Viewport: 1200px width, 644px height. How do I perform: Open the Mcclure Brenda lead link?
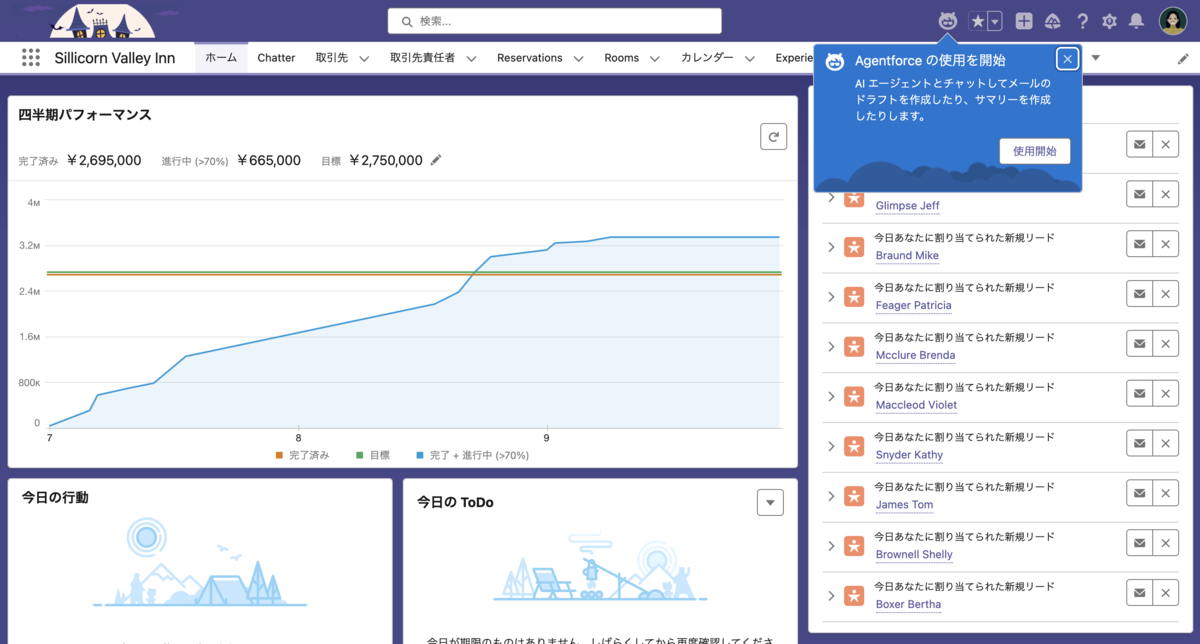tap(915, 355)
